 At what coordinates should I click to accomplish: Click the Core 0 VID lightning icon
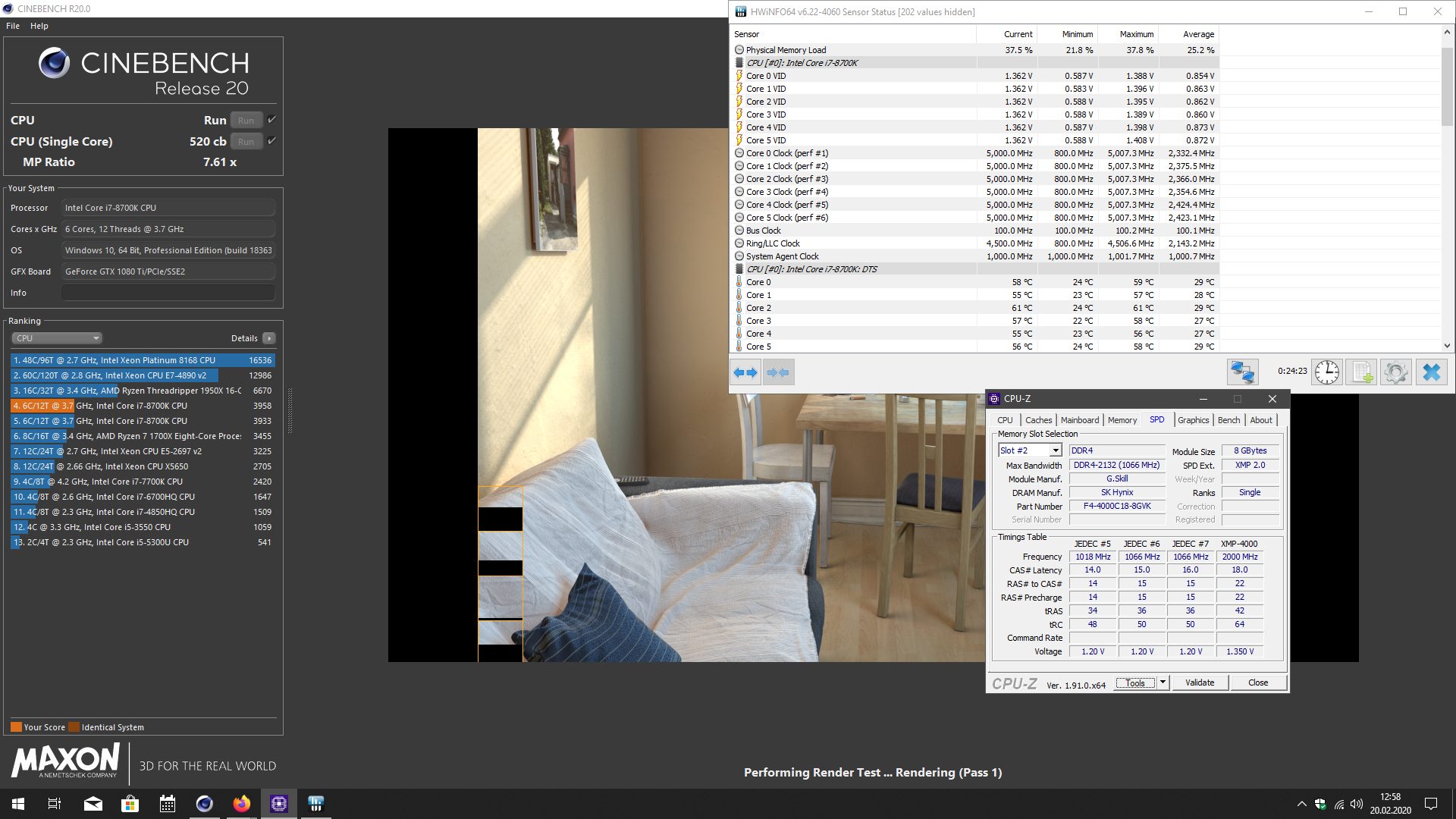coord(739,76)
